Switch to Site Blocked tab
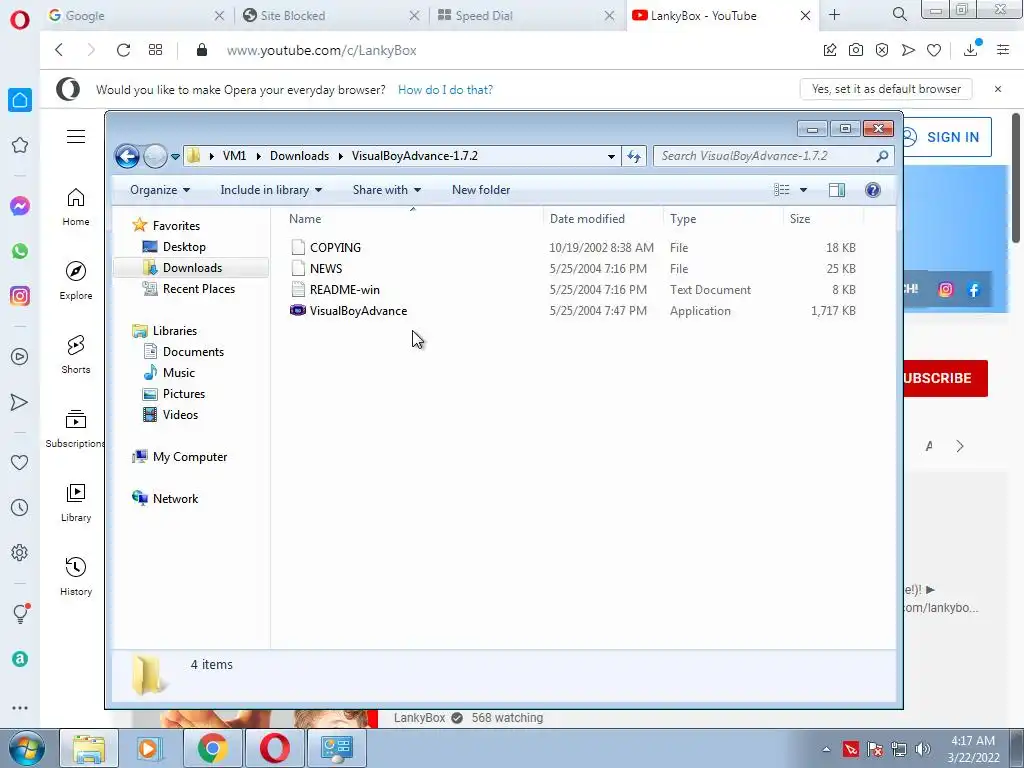1024x768 pixels. pyautogui.click(x=331, y=16)
